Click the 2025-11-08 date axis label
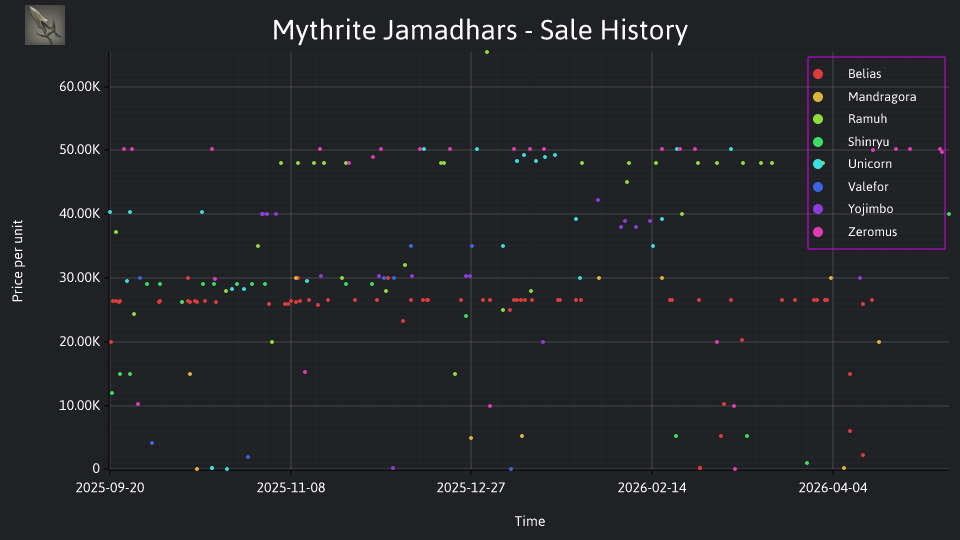The image size is (960, 540). 291,488
